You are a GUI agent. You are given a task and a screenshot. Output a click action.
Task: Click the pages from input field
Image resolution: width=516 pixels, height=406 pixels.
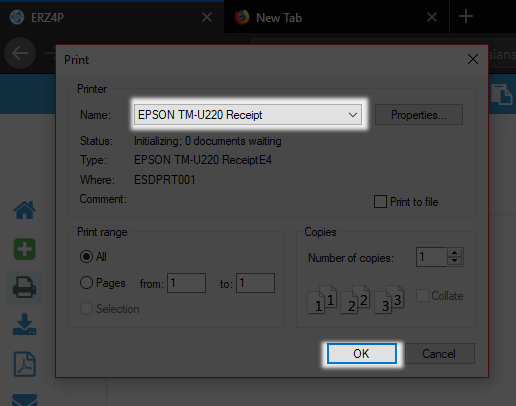click(186, 283)
